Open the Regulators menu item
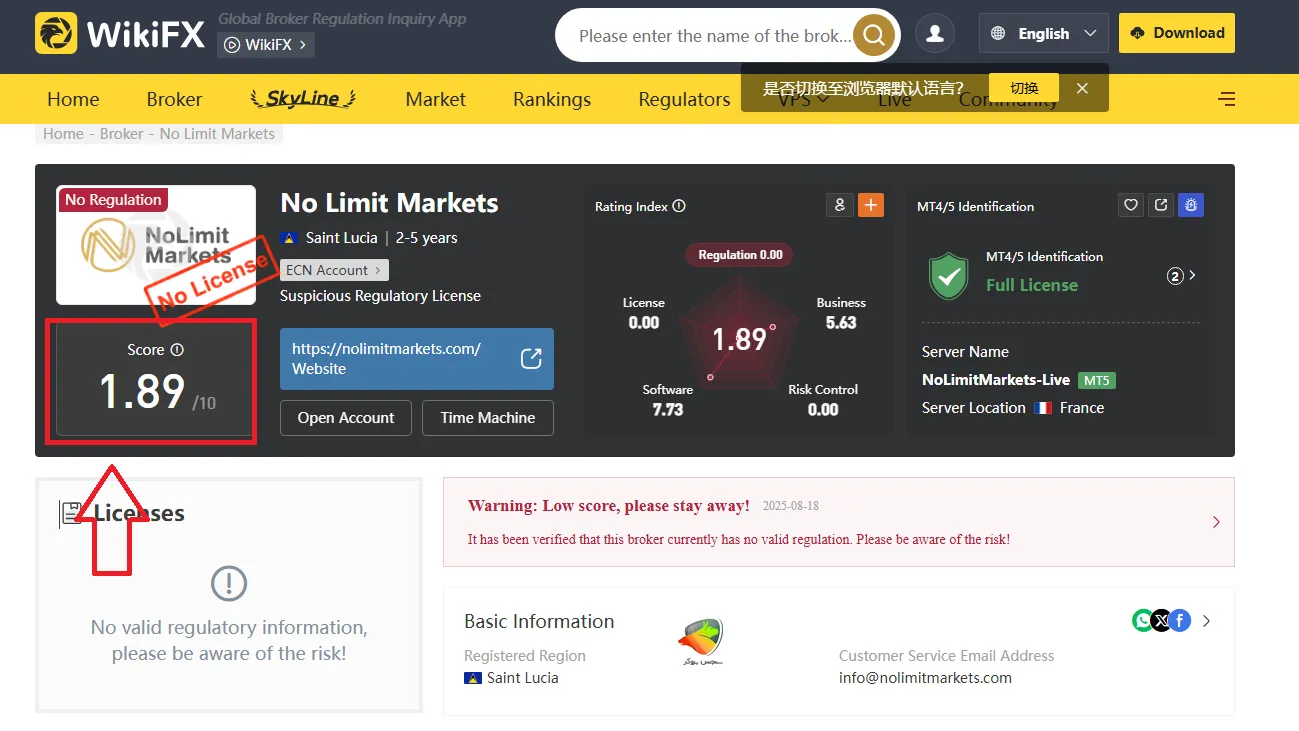1299x731 pixels. pos(683,99)
